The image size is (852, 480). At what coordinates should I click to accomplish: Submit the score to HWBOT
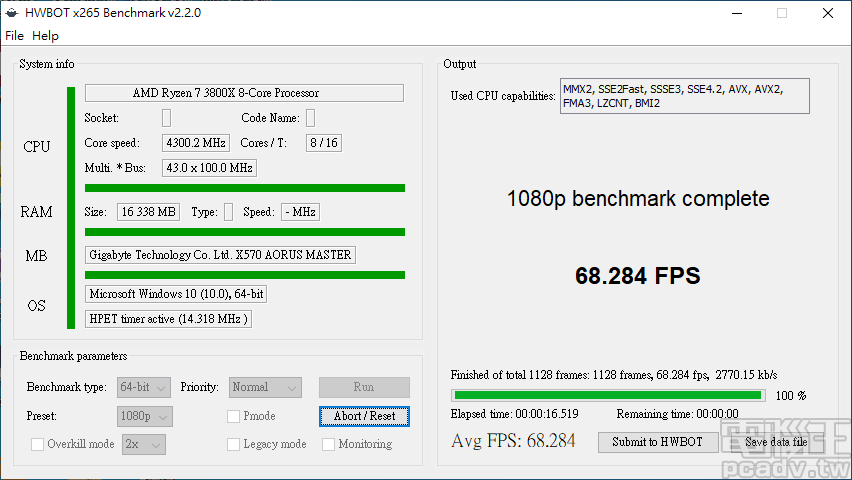tap(657, 442)
